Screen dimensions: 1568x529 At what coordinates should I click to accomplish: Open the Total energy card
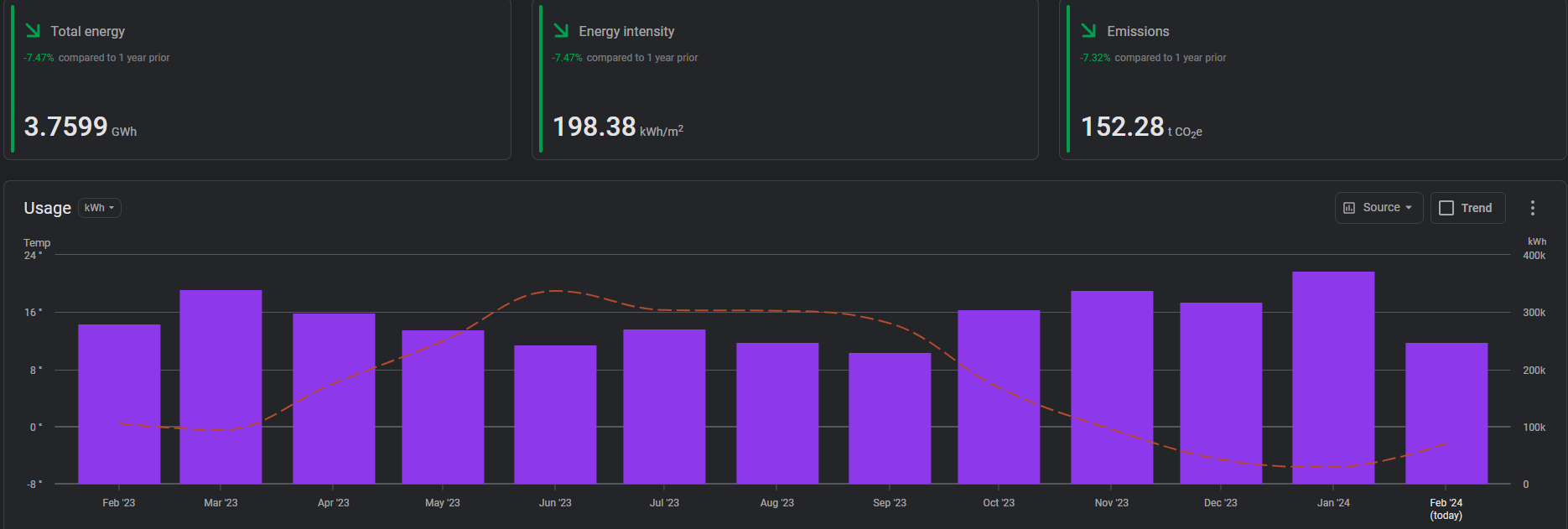pyautogui.click(x=257, y=79)
